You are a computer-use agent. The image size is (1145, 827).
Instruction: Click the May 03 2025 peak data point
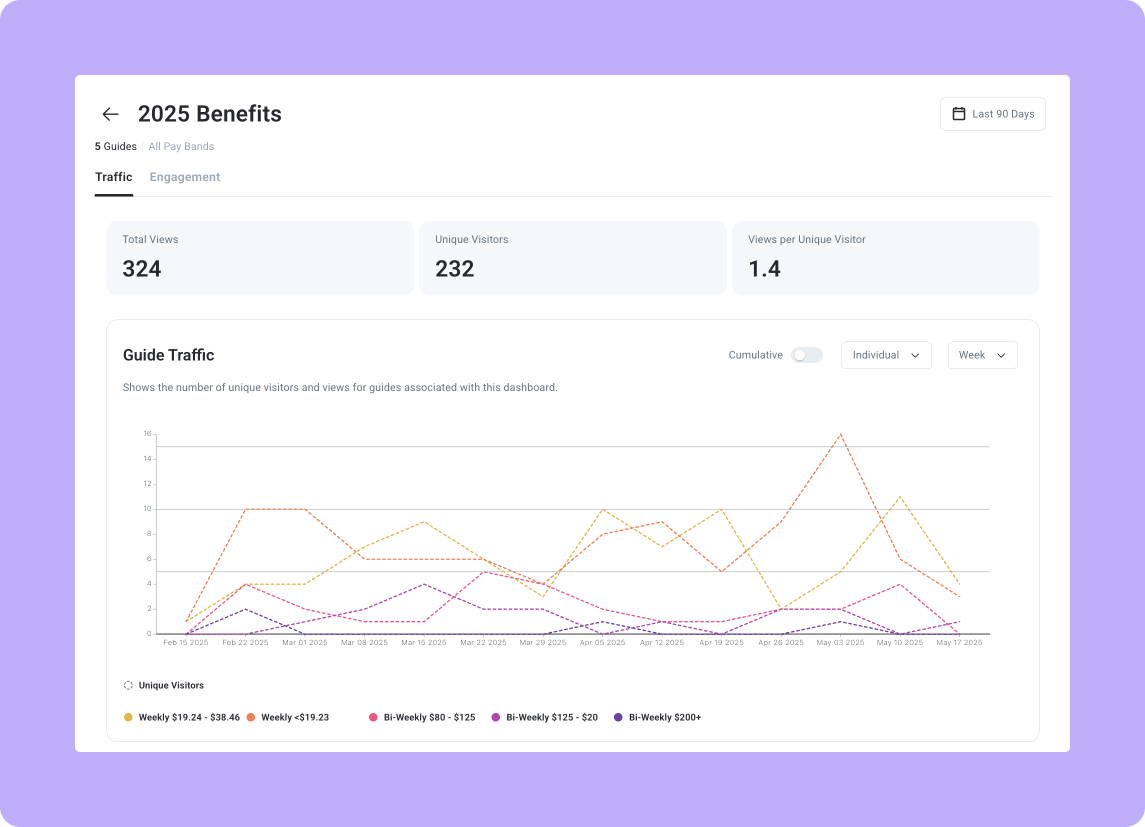coord(840,434)
